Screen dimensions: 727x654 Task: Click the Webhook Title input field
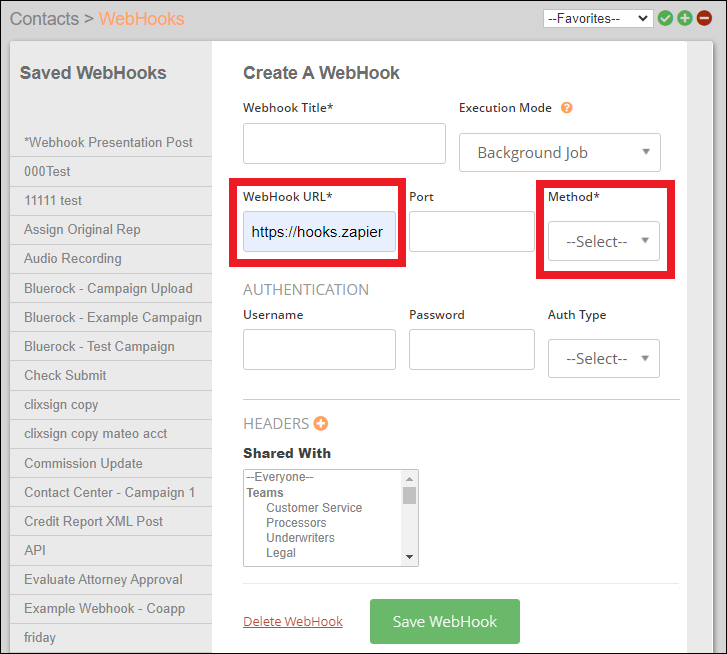(x=344, y=143)
